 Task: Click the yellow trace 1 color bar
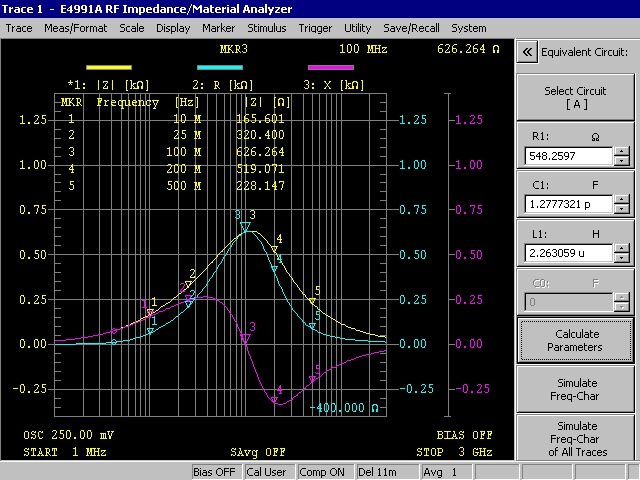[109, 67]
